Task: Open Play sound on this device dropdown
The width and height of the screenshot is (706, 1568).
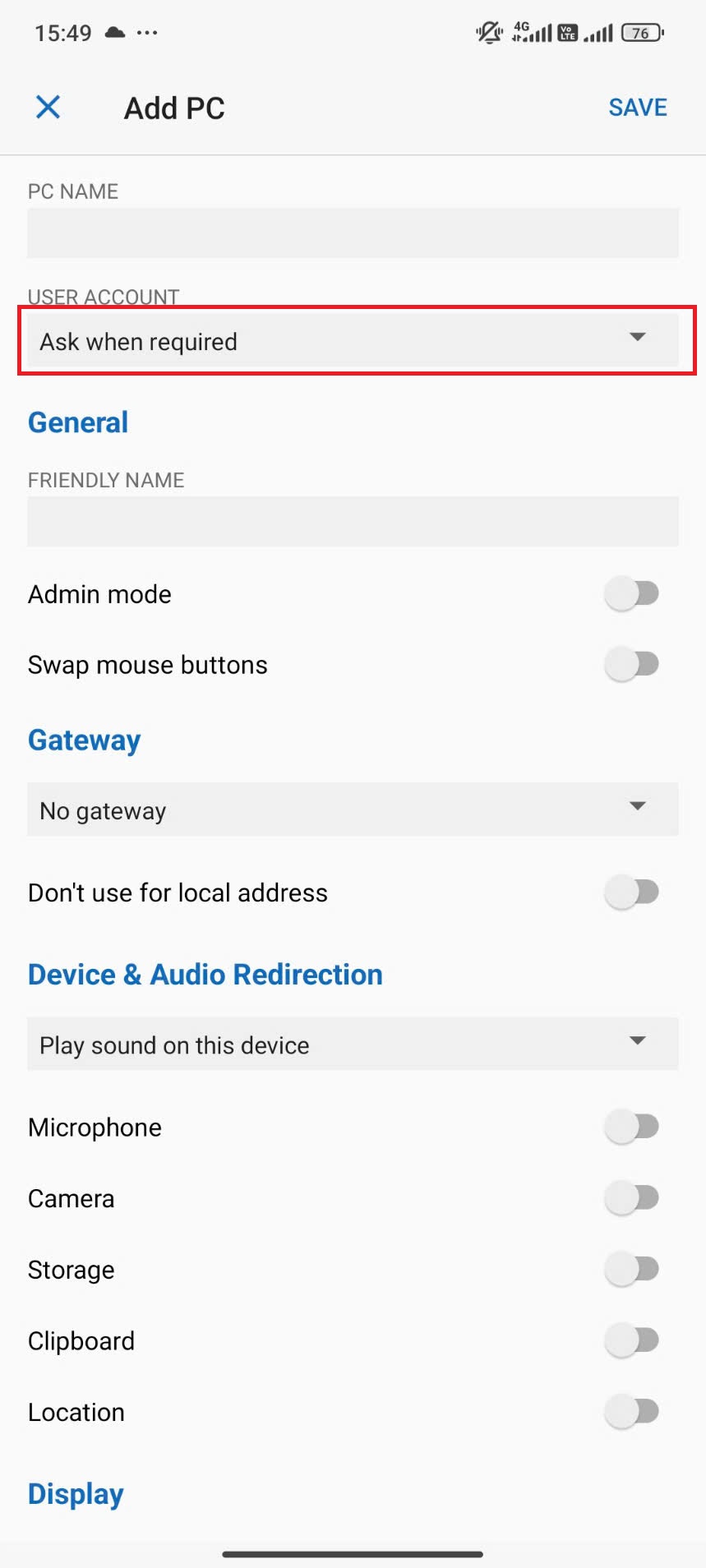Action: 353,1044
